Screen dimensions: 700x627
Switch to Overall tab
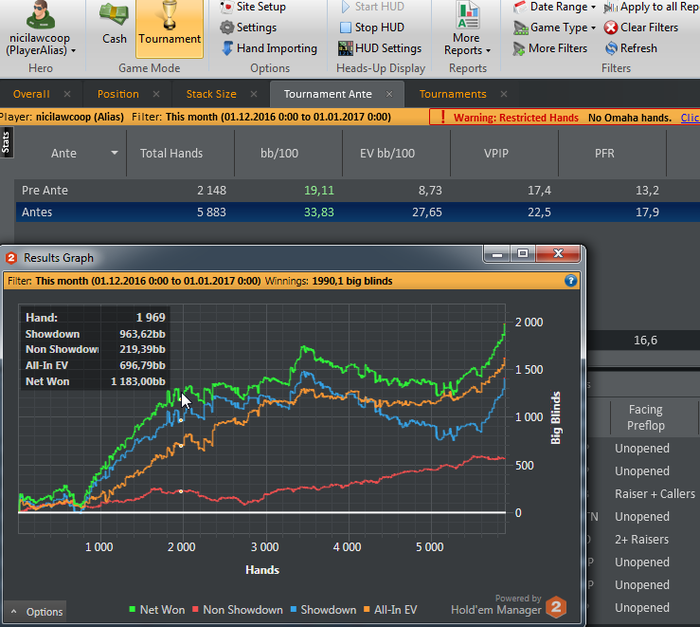31,94
